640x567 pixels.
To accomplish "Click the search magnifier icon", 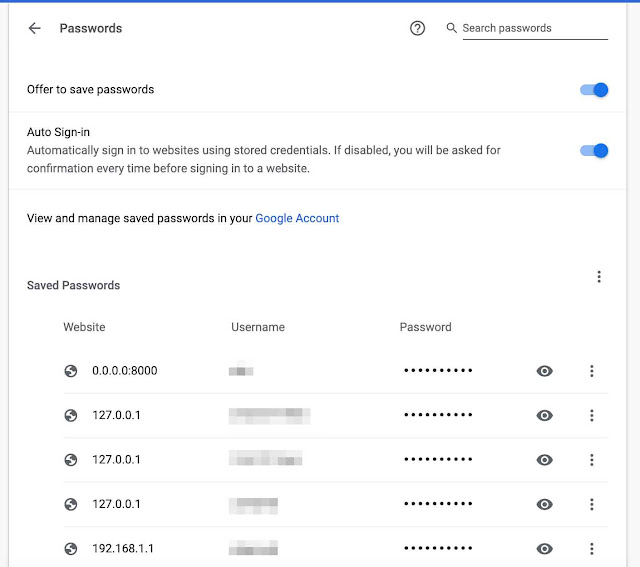I will [451, 28].
